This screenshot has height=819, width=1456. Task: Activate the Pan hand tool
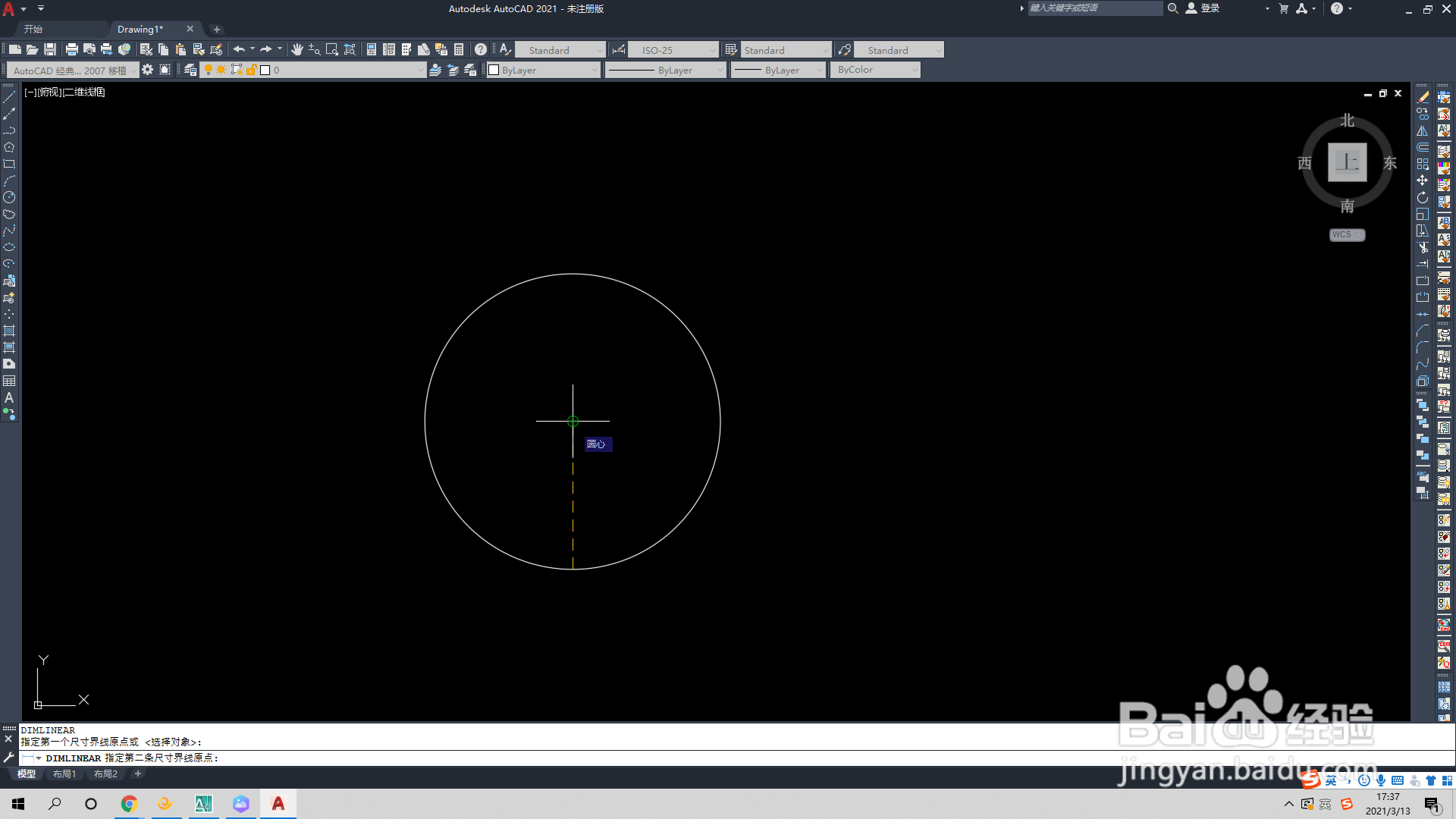tap(297, 49)
